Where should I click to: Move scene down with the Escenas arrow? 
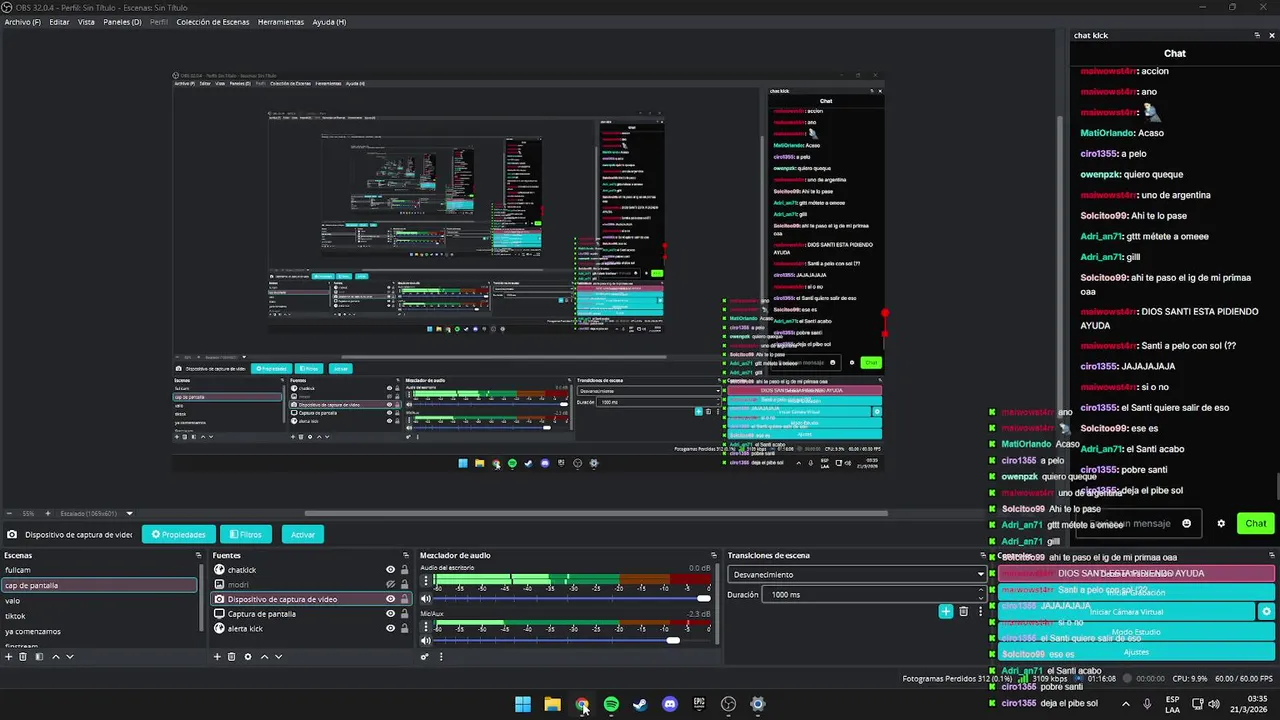(70, 656)
